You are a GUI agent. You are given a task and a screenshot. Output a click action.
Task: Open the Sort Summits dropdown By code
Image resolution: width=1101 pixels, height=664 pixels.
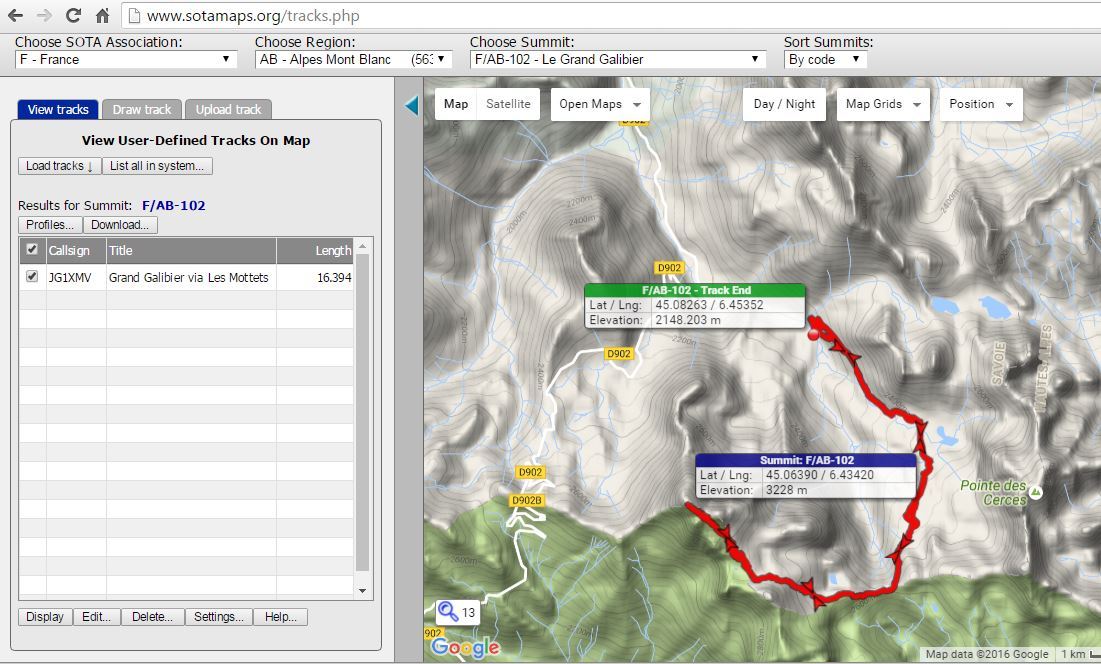(x=825, y=60)
